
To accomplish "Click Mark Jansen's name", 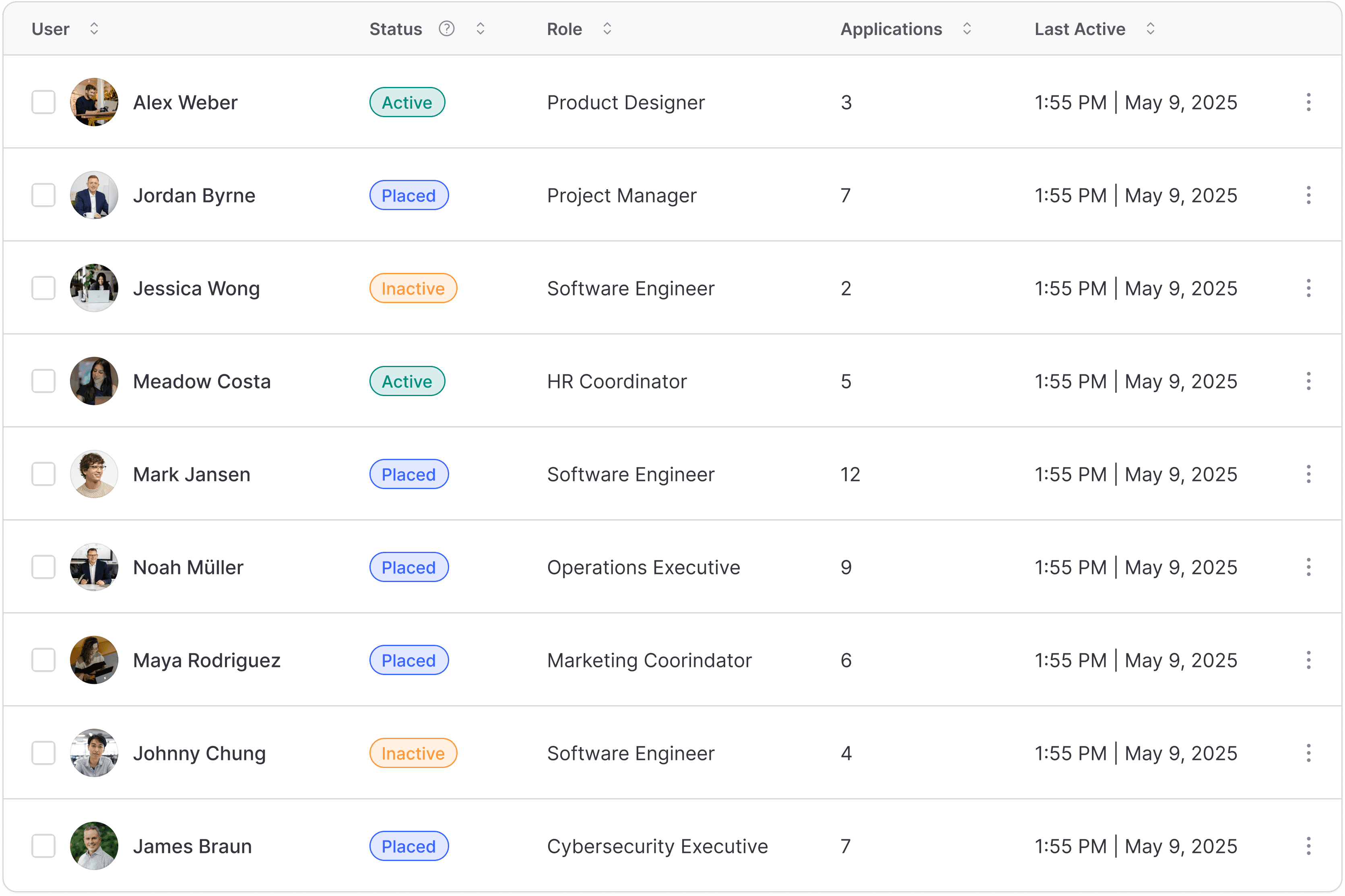I will pyautogui.click(x=192, y=474).
